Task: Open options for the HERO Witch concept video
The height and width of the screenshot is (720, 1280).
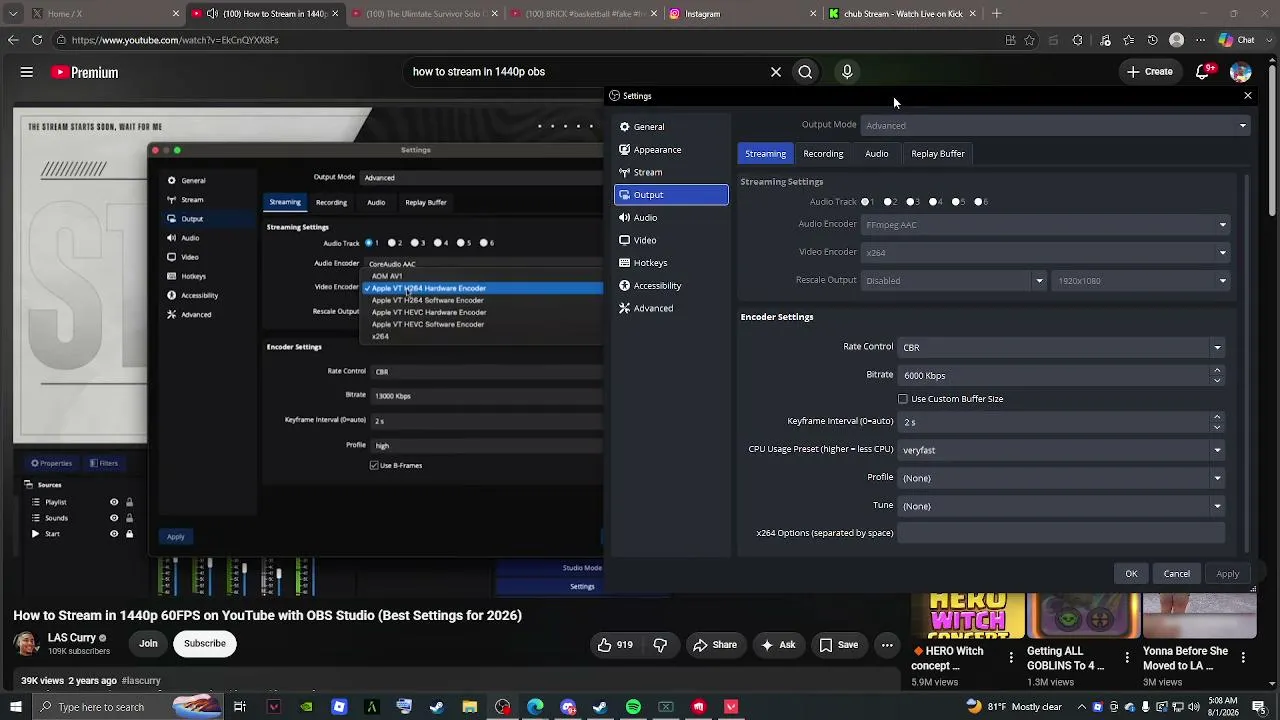Action: click(1012, 658)
